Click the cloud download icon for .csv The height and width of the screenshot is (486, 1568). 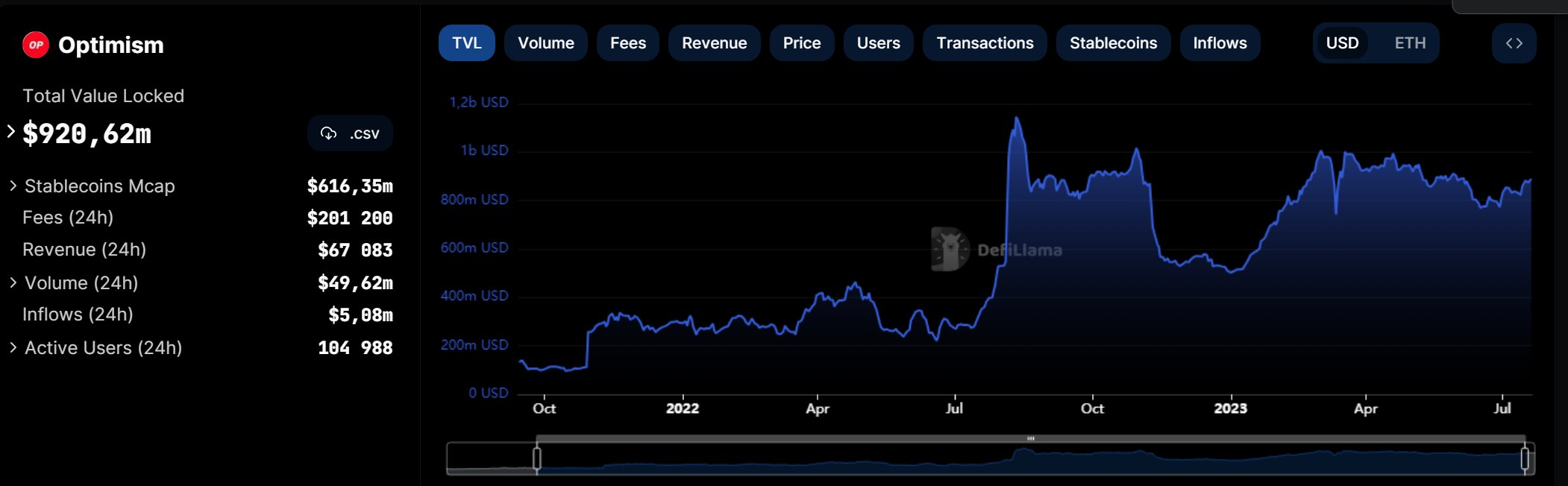(x=328, y=133)
